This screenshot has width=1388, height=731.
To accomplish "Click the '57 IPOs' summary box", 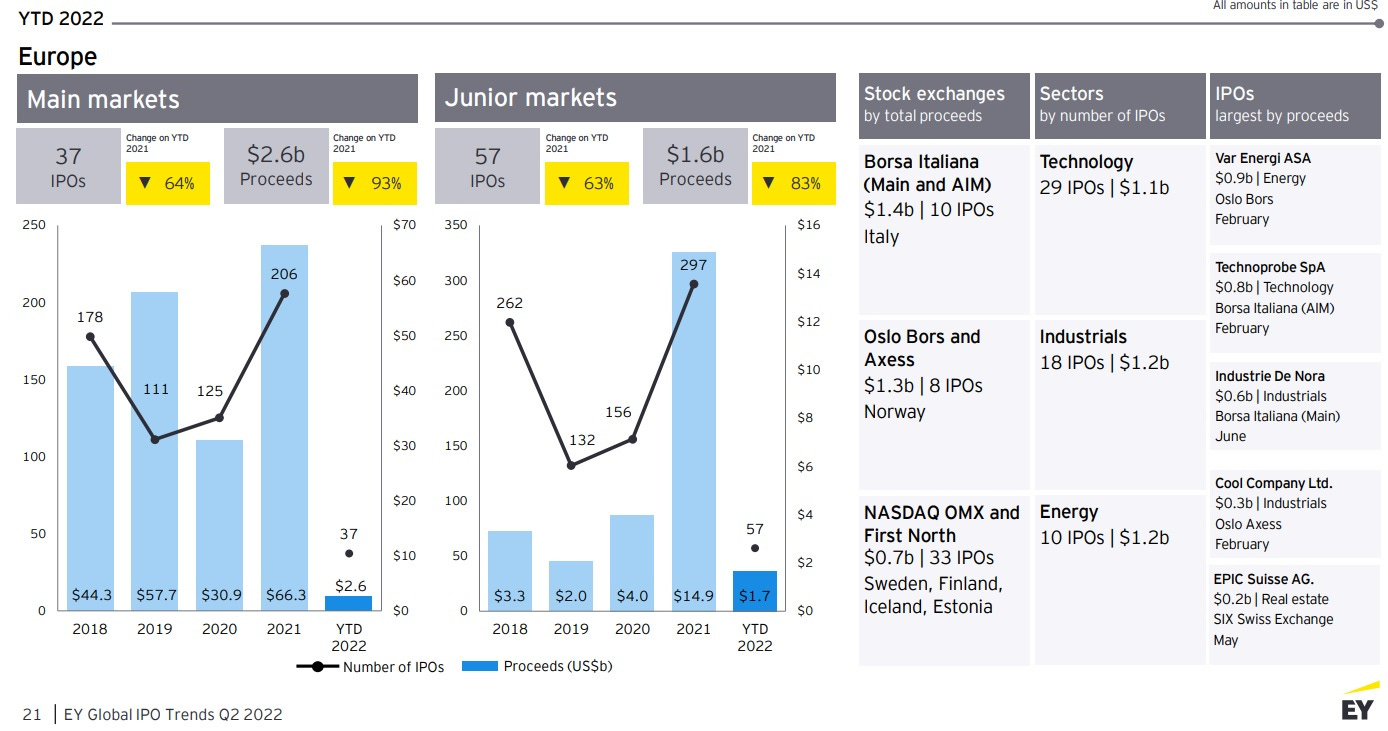I will click(487, 166).
